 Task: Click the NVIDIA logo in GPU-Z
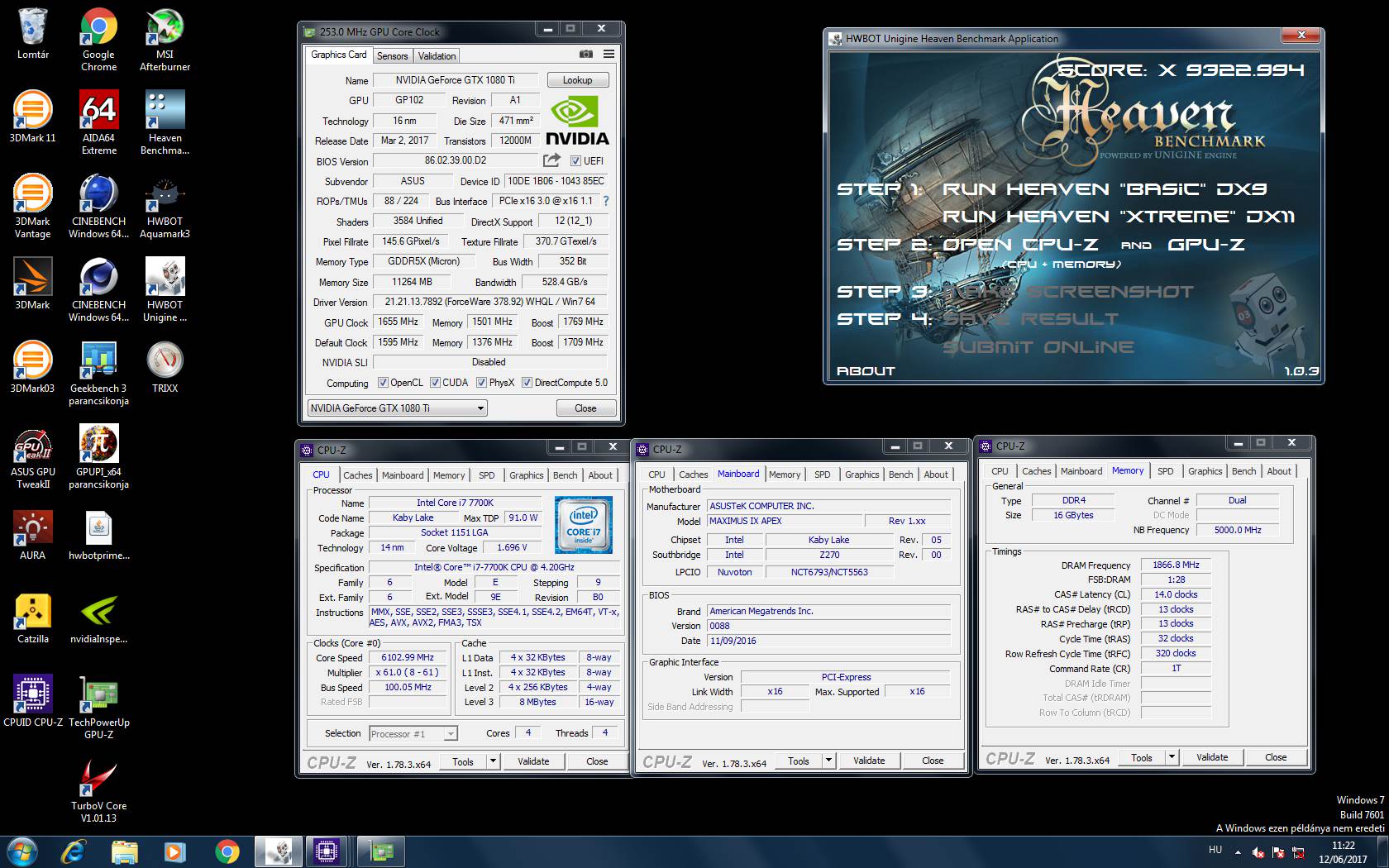click(x=577, y=122)
